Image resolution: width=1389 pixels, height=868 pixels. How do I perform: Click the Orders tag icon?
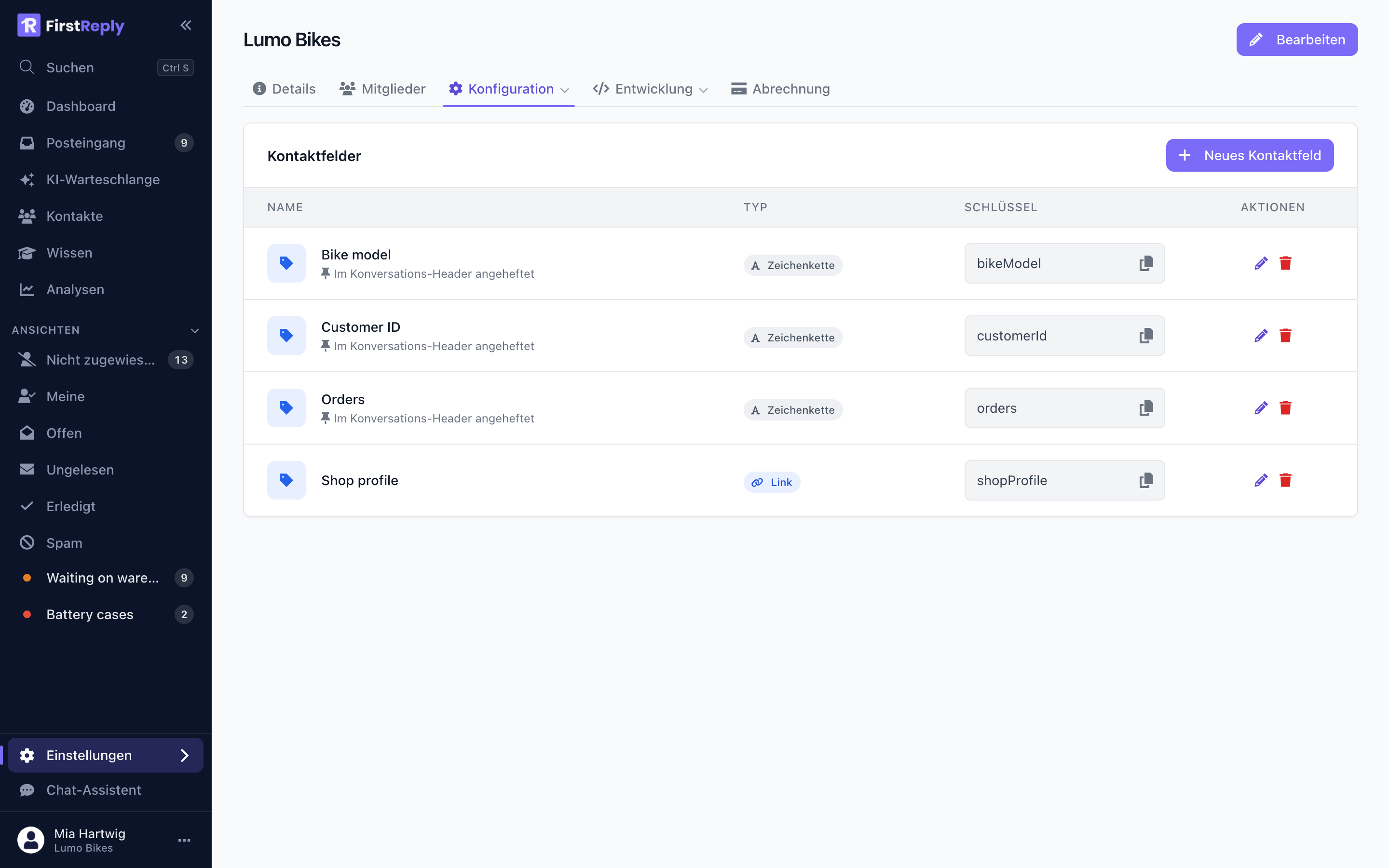click(x=286, y=408)
